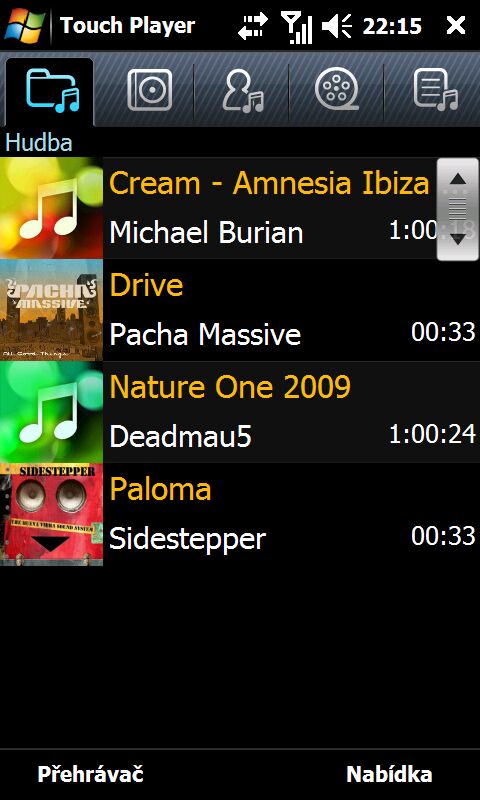
Task: Switch to the albums disc tab
Action: [149, 90]
